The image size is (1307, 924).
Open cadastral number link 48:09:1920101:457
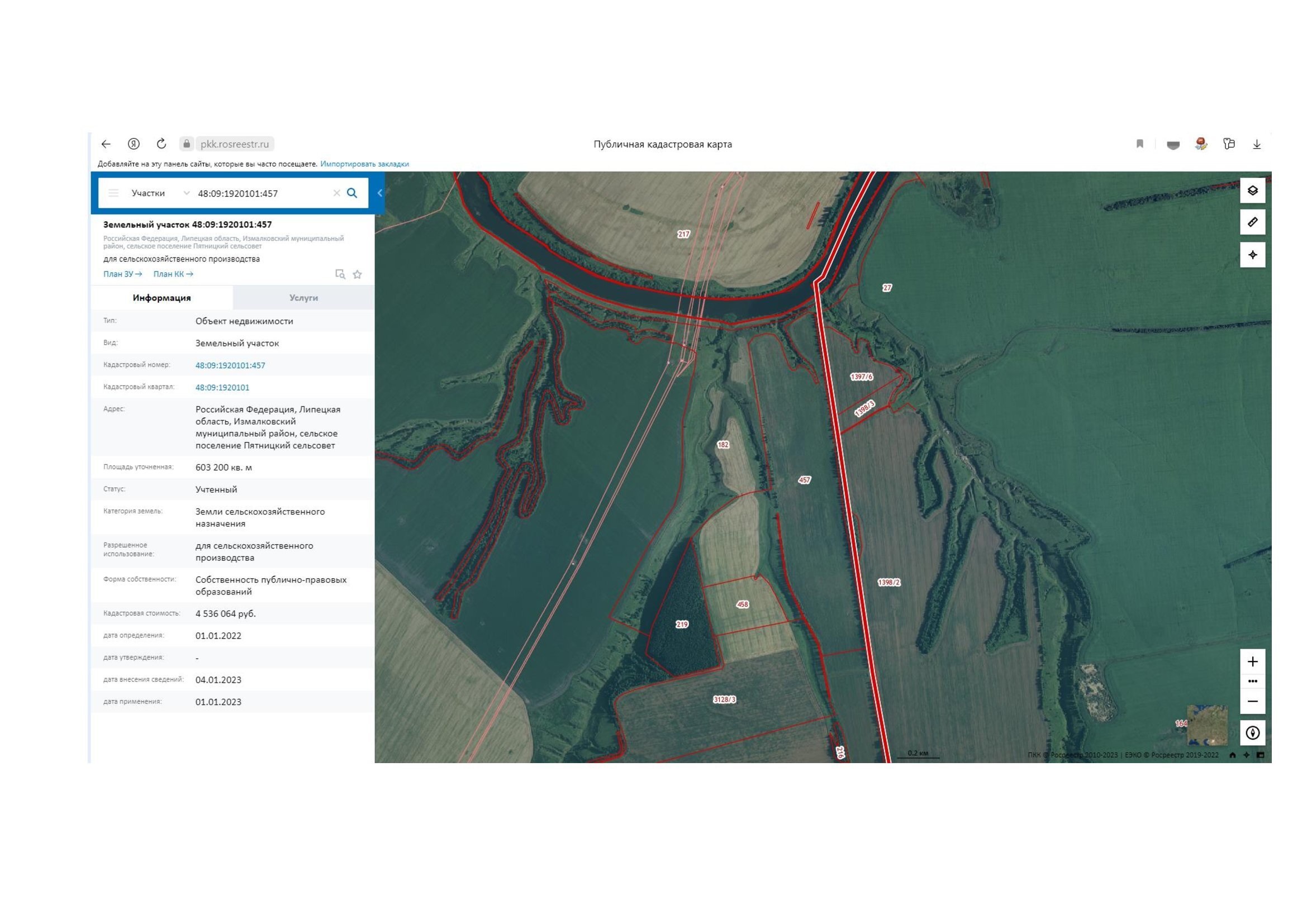pyautogui.click(x=230, y=365)
